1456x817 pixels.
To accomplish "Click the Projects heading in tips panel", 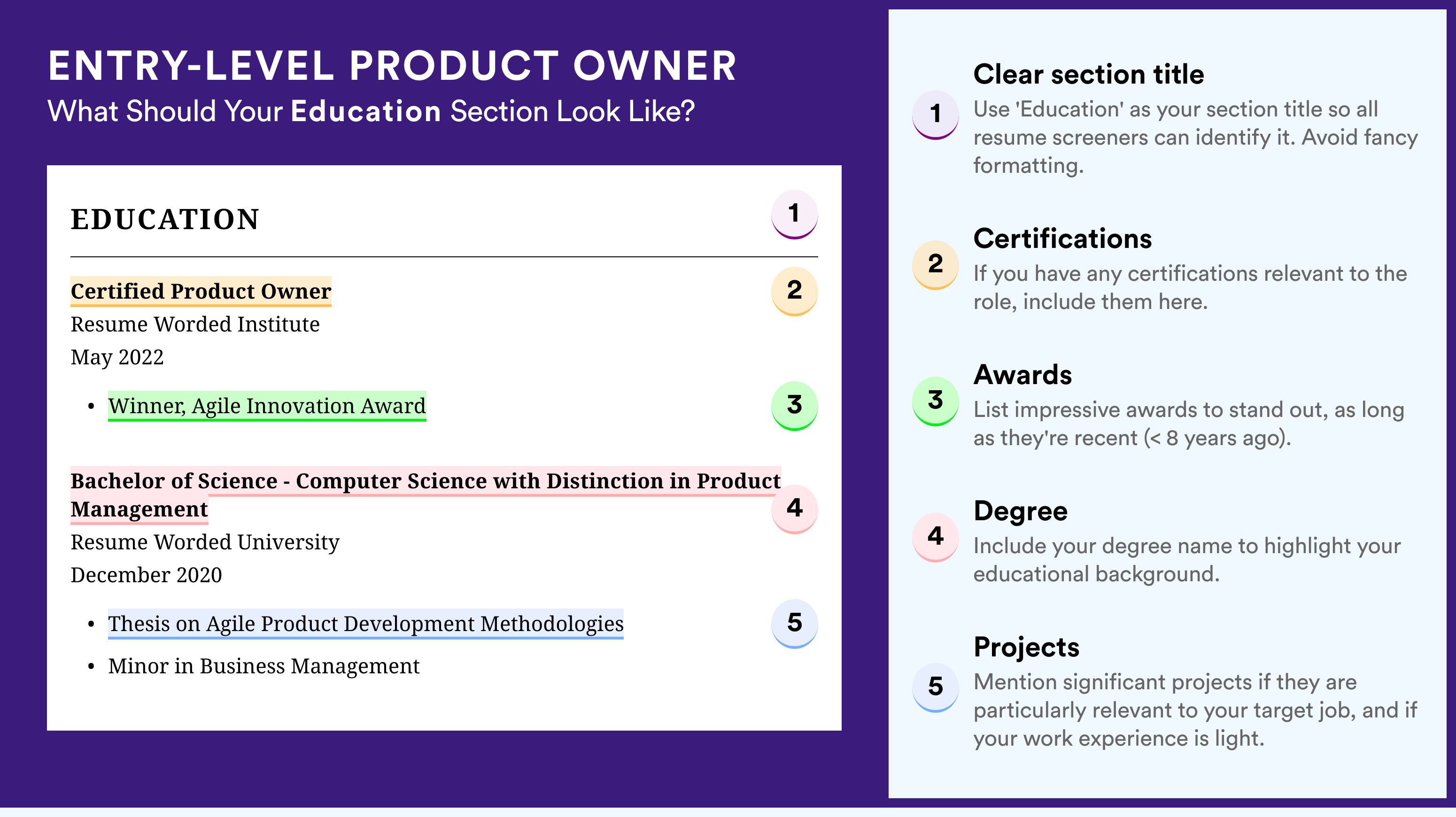I will [1026, 647].
